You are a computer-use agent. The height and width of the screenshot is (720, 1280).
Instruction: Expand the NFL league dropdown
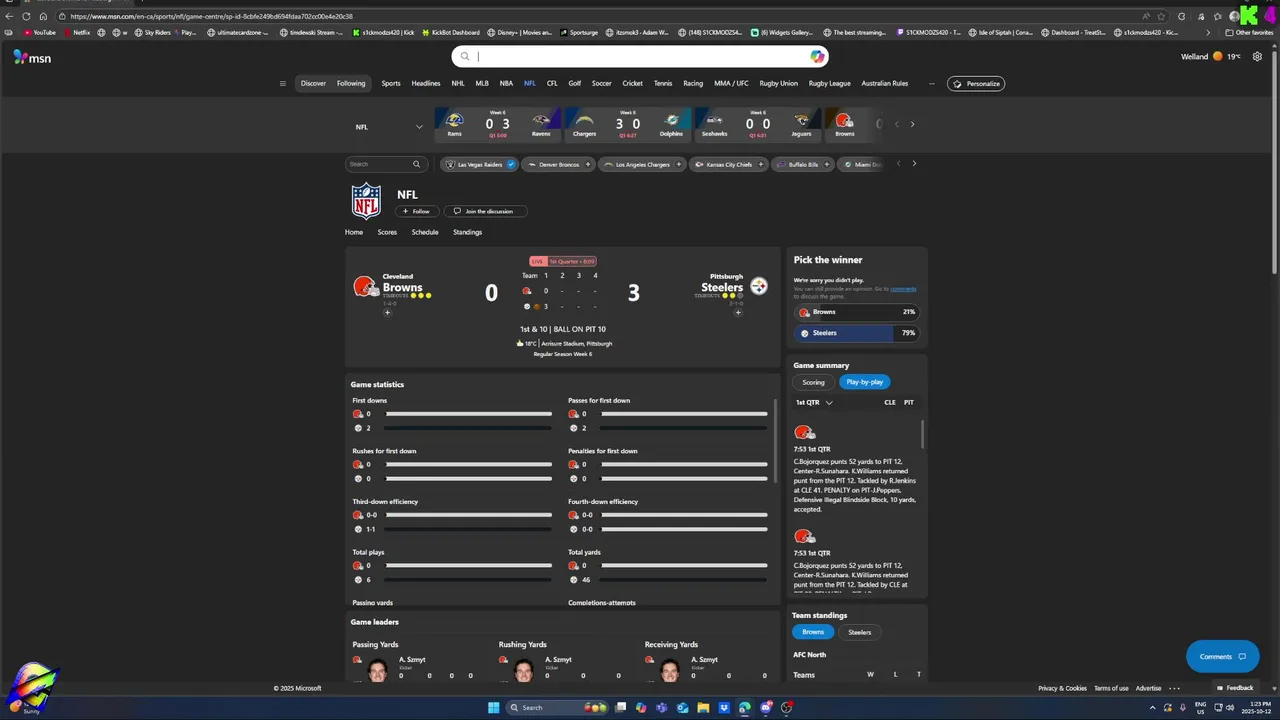389,127
